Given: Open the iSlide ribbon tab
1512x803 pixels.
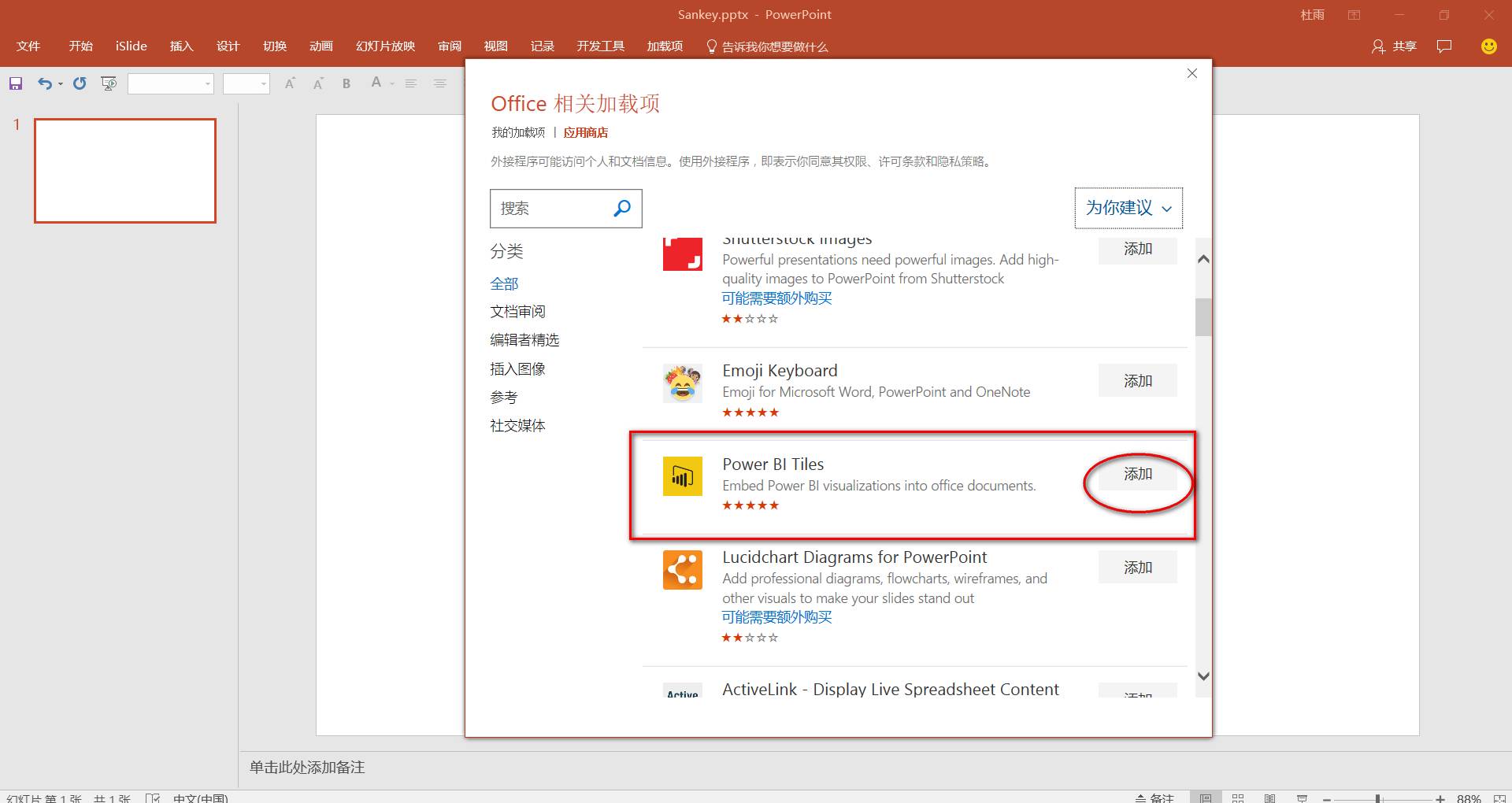Looking at the screenshot, I should [132, 46].
